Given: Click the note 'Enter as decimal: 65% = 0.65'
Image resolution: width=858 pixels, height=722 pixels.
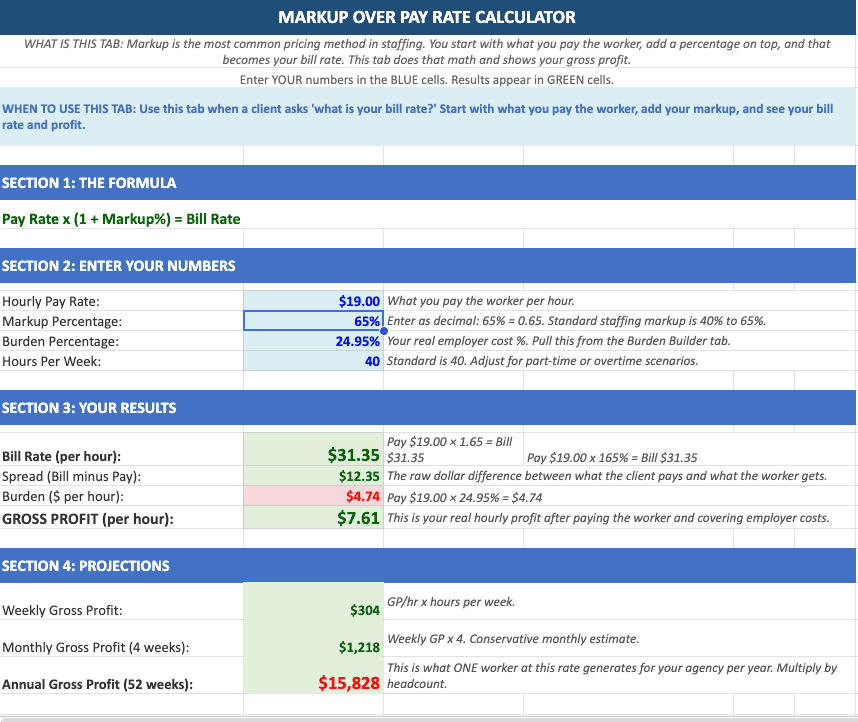Looking at the screenshot, I should click(x=576, y=321).
